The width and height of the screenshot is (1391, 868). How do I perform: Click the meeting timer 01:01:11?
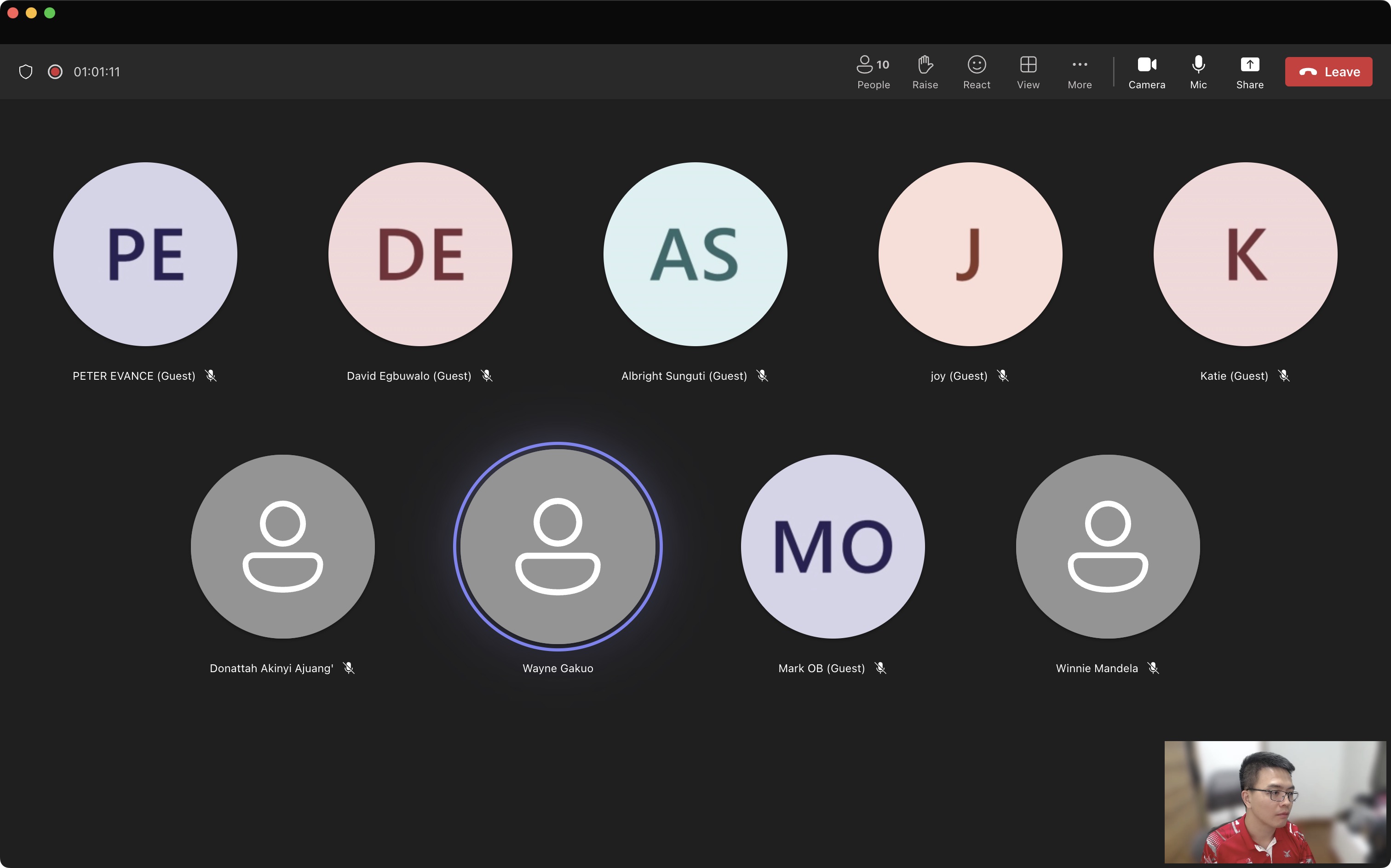coord(97,72)
